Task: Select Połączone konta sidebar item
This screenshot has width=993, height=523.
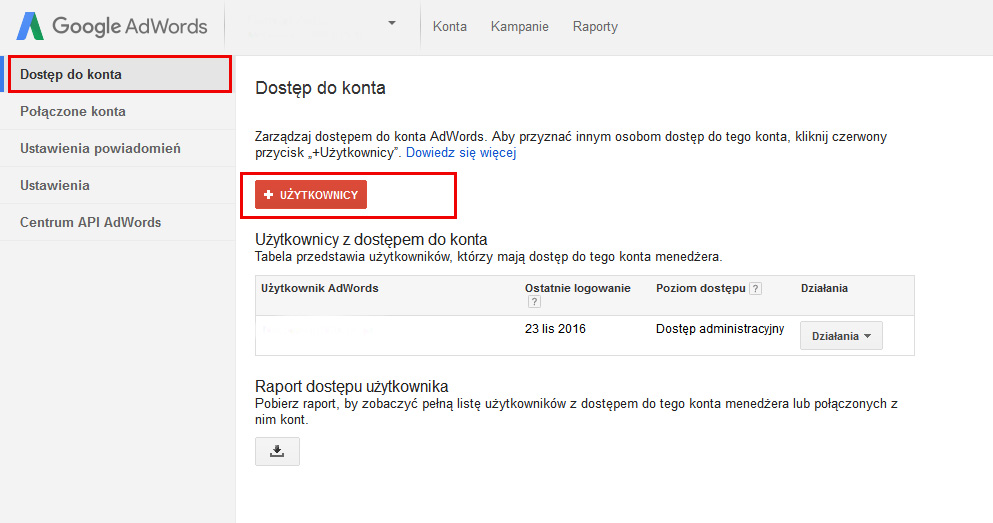Action: [118, 111]
